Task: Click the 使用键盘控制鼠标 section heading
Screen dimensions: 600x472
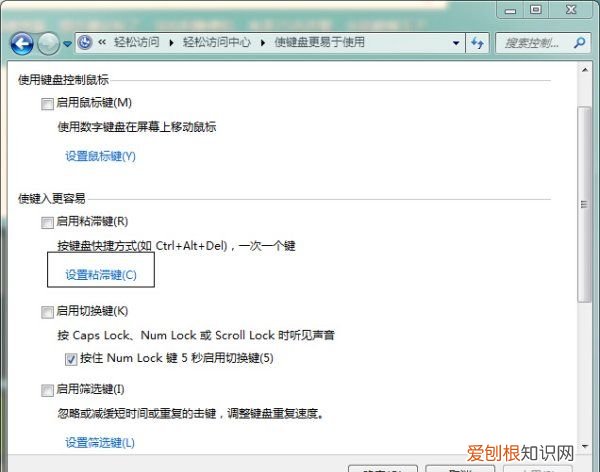Action: [64, 80]
